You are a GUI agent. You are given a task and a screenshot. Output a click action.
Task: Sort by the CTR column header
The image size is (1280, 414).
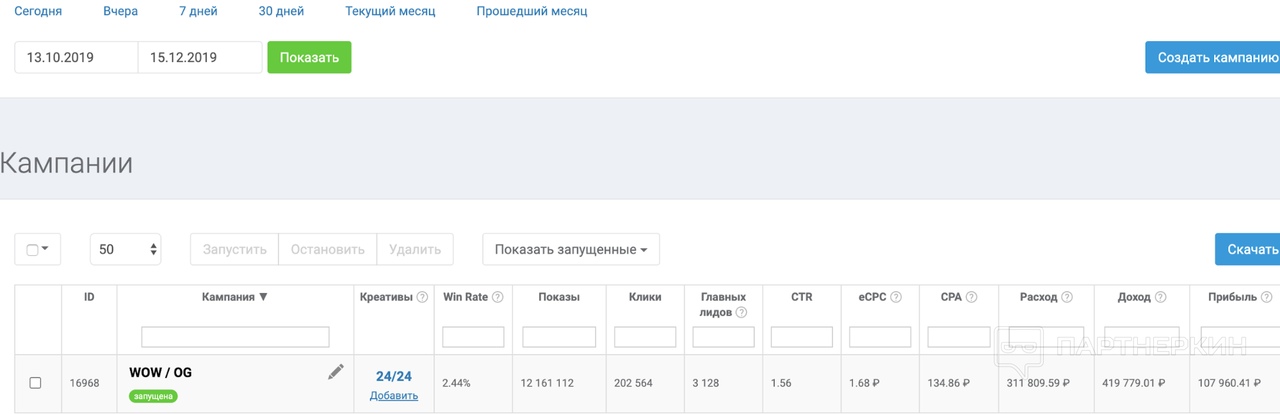tap(802, 297)
